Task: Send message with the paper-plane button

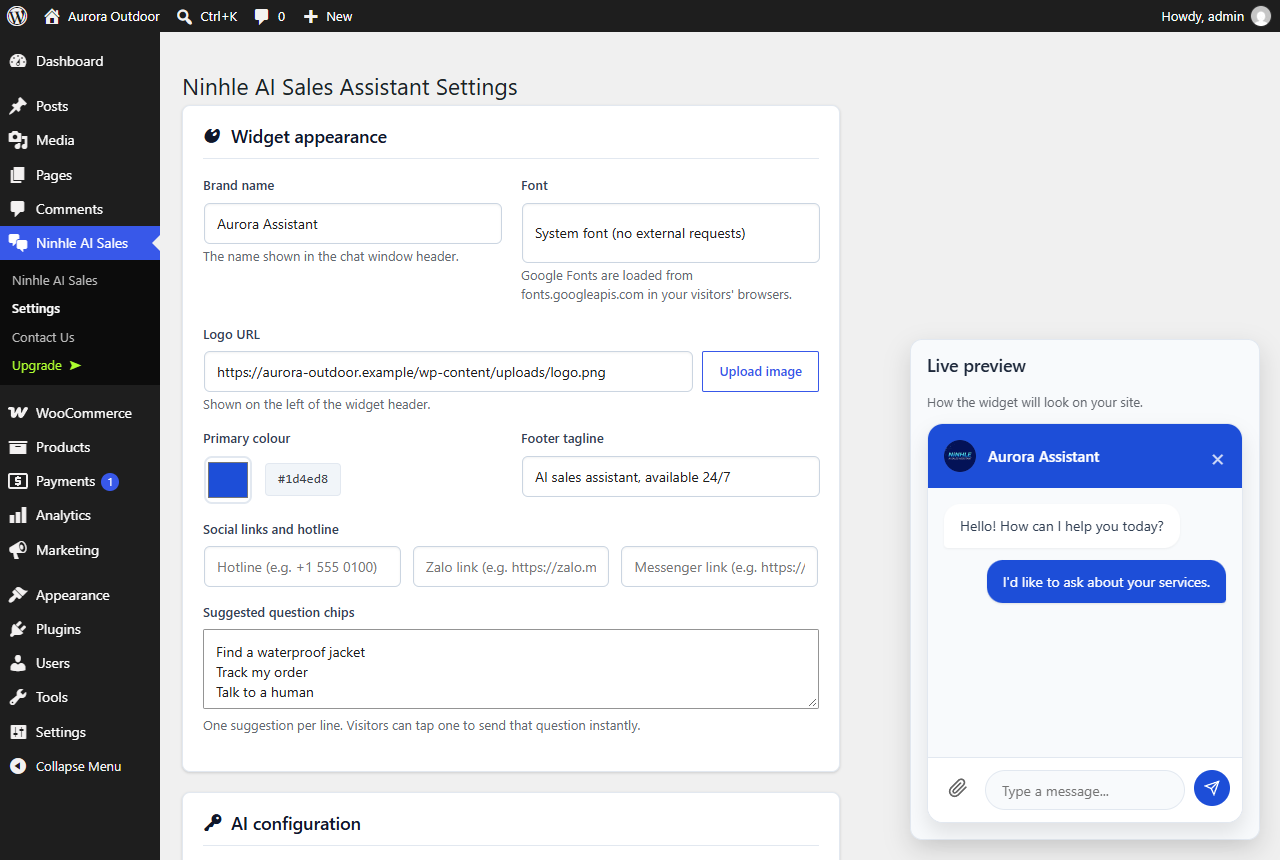Action: click(x=1212, y=788)
